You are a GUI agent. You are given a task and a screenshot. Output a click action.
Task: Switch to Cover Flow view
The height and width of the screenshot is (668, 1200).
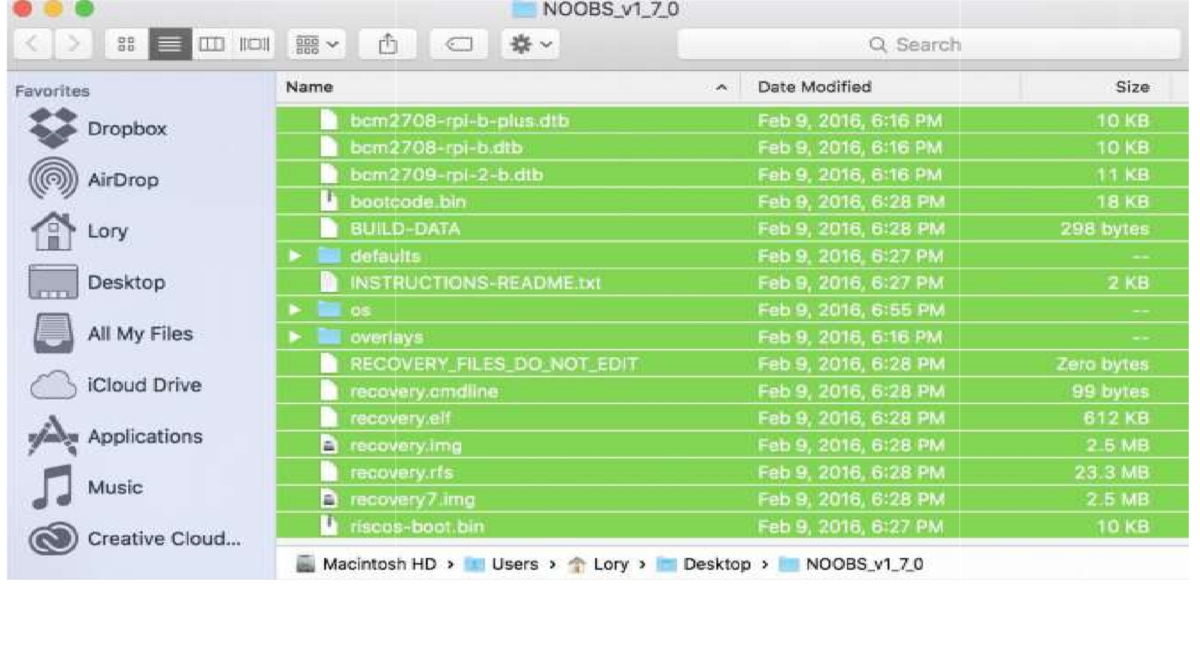(x=253, y=45)
